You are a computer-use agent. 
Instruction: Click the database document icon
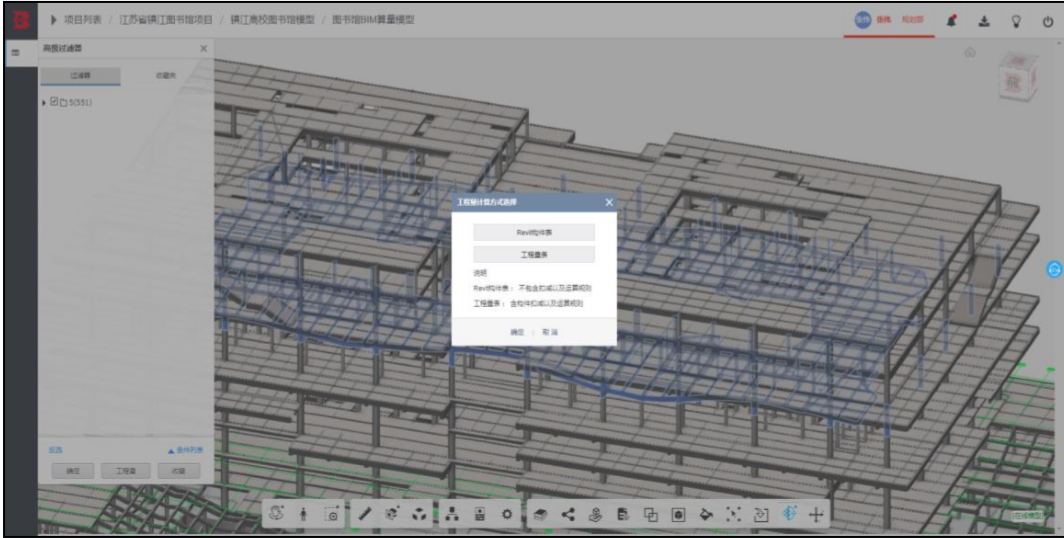point(622,515)
